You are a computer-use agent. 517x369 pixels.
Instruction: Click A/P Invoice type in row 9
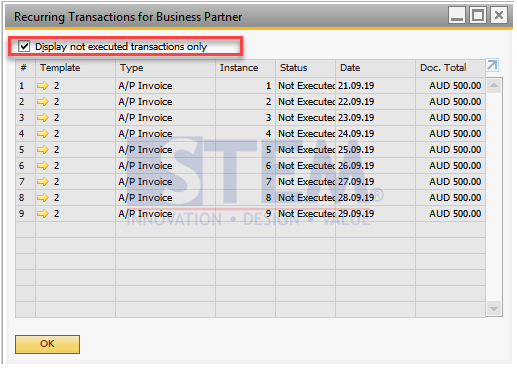coord(165,214)
